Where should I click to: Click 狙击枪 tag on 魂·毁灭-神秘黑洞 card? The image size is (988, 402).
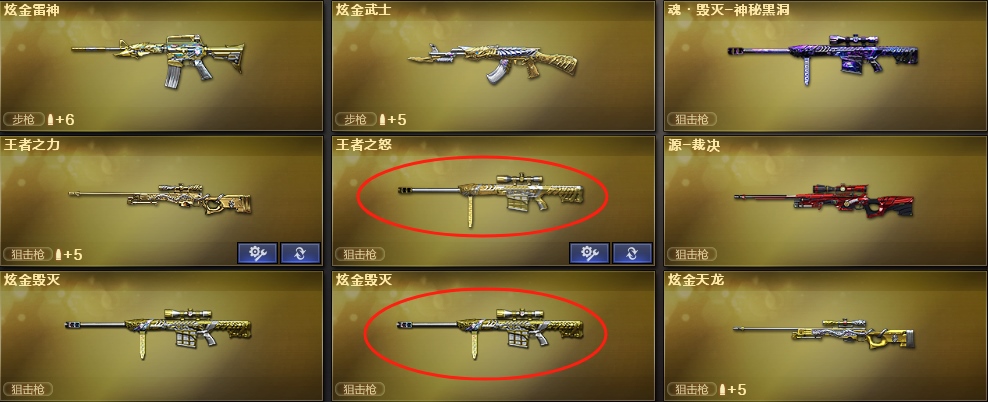(x=692, y=119)
